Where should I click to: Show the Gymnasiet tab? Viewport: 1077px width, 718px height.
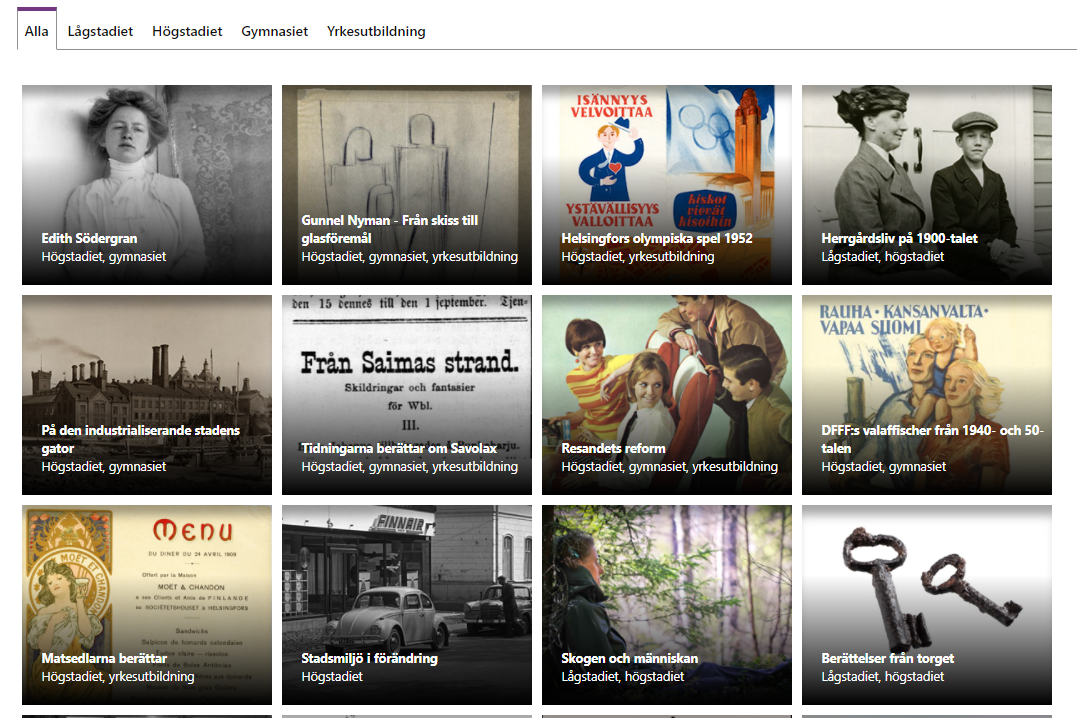274,31
